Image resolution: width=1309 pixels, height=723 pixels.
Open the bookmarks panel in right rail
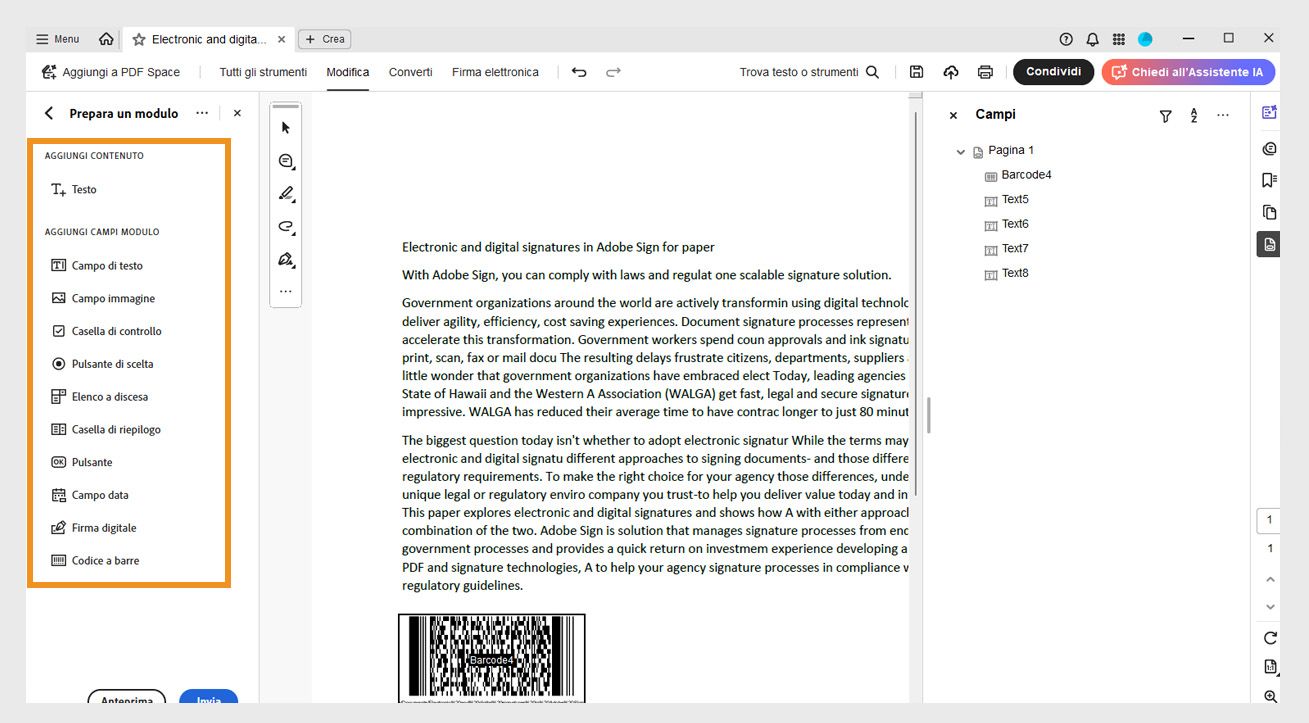pos(1270,180)
